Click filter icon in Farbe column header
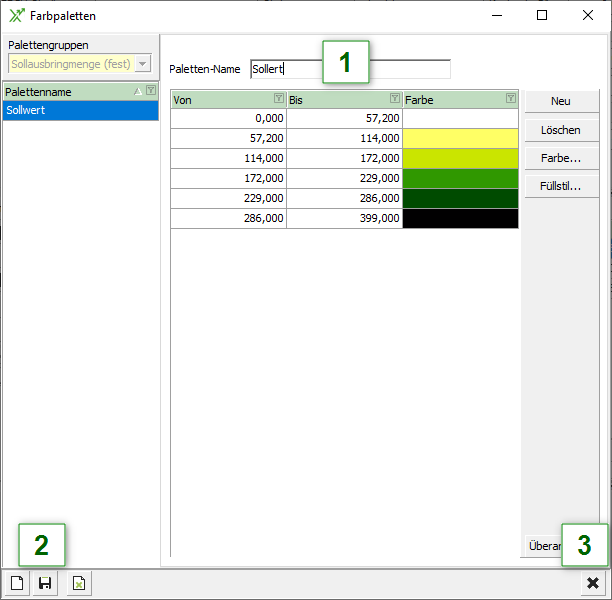 [x=511, y=98]
